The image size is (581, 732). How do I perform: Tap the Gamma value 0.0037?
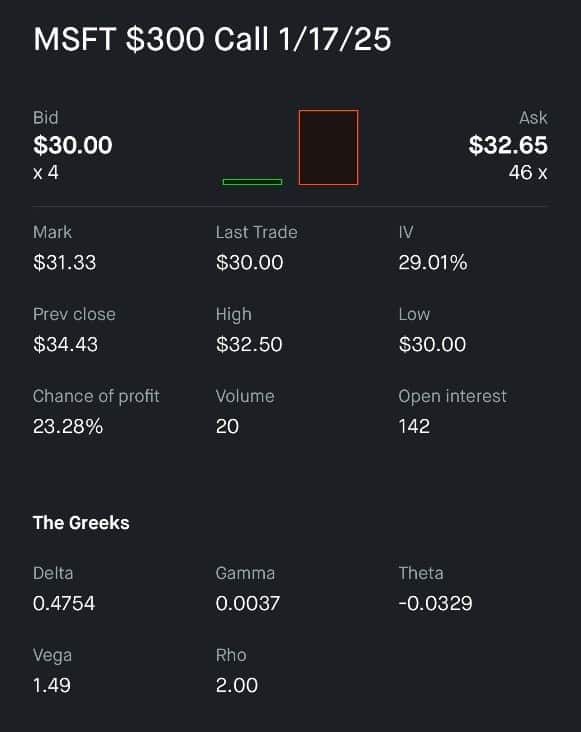[247, 603]
